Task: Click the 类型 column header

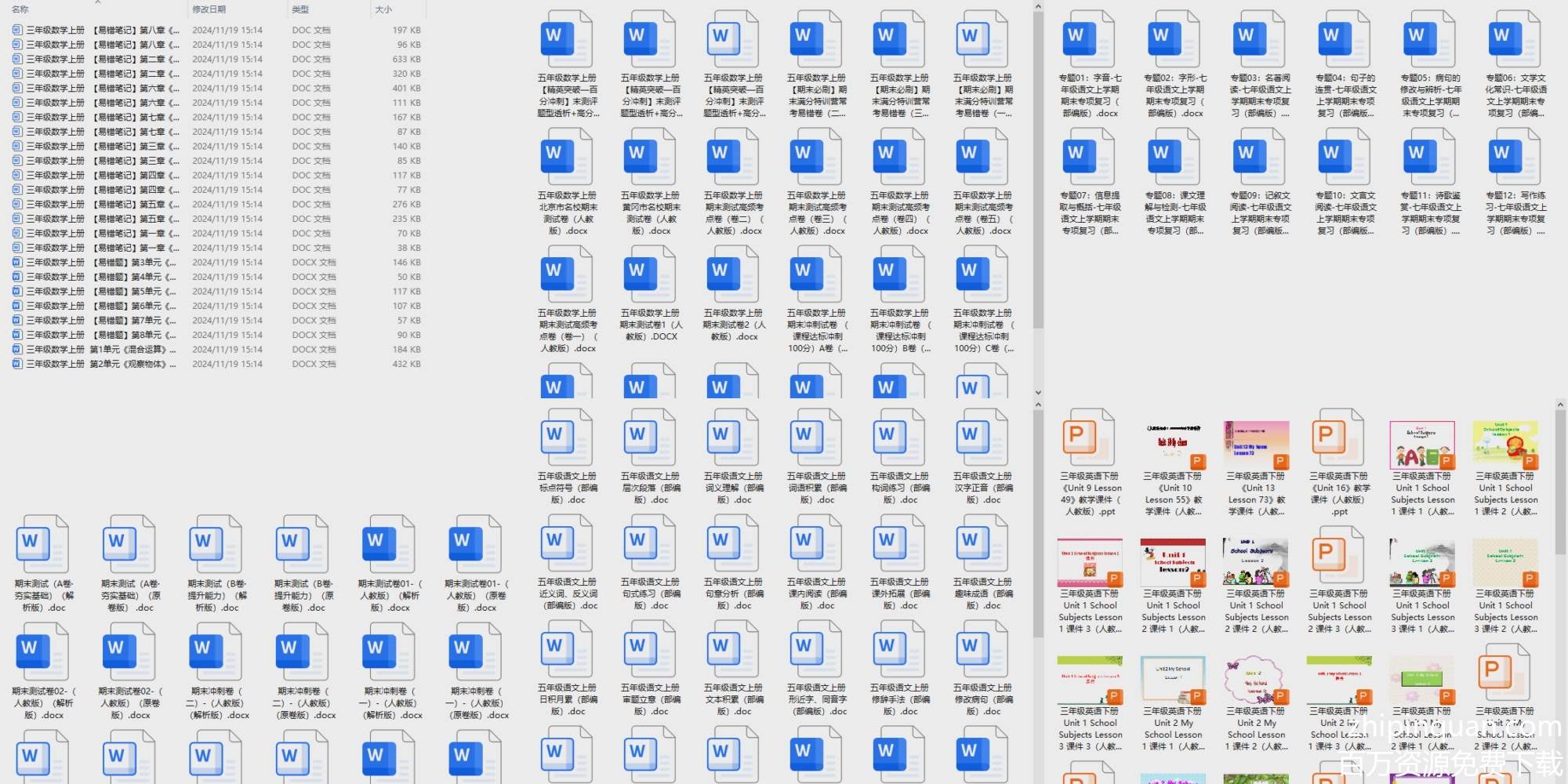Action: [x=300, y=9]
